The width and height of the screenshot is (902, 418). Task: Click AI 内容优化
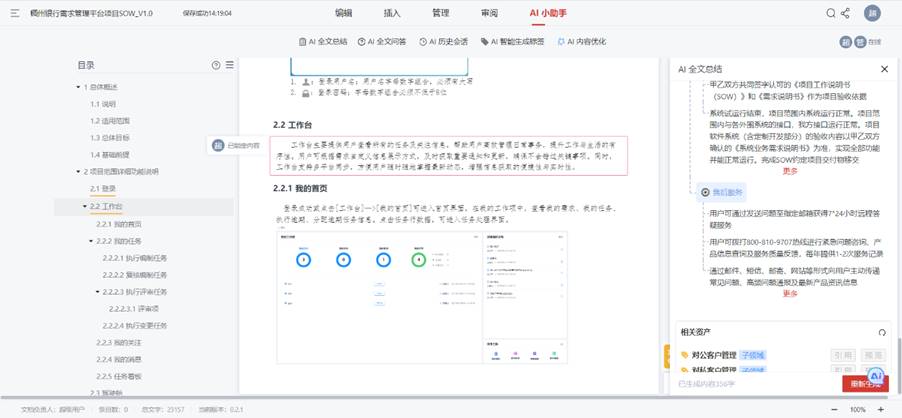[x=582, y=41]
